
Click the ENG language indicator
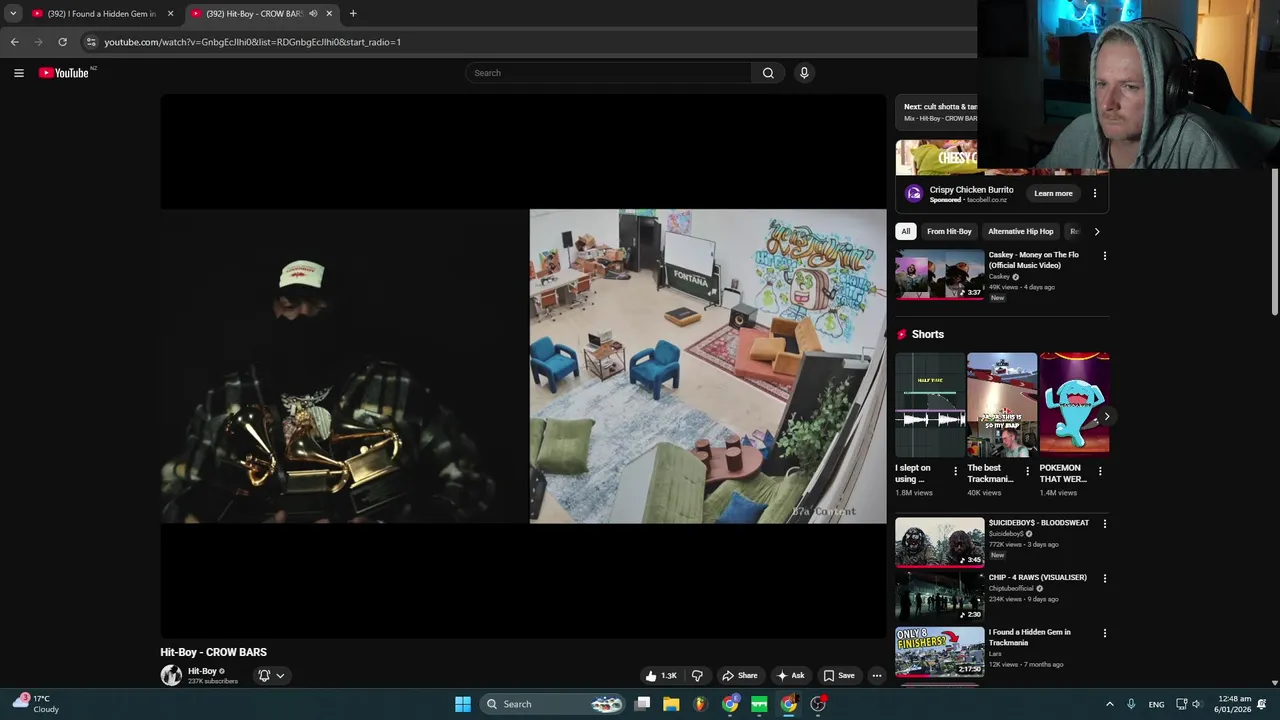pos(1156,704)
